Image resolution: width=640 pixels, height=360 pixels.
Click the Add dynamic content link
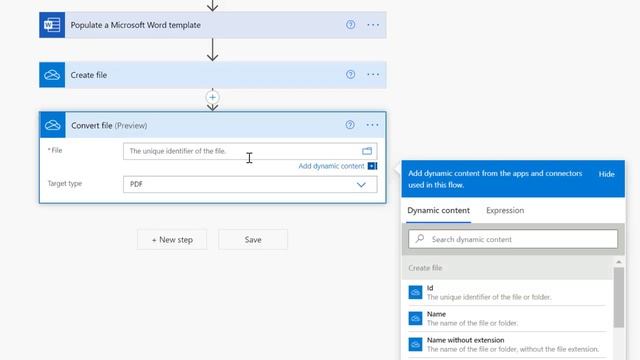click(x=331, y=166)
